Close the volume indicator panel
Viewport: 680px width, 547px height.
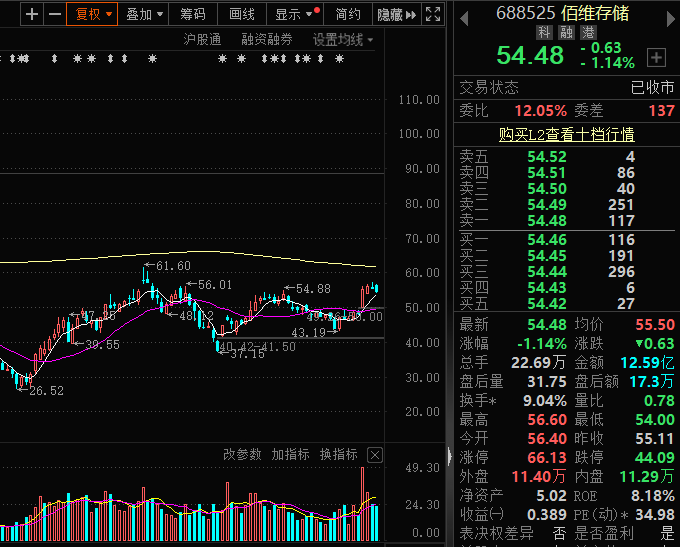point(375,455)
